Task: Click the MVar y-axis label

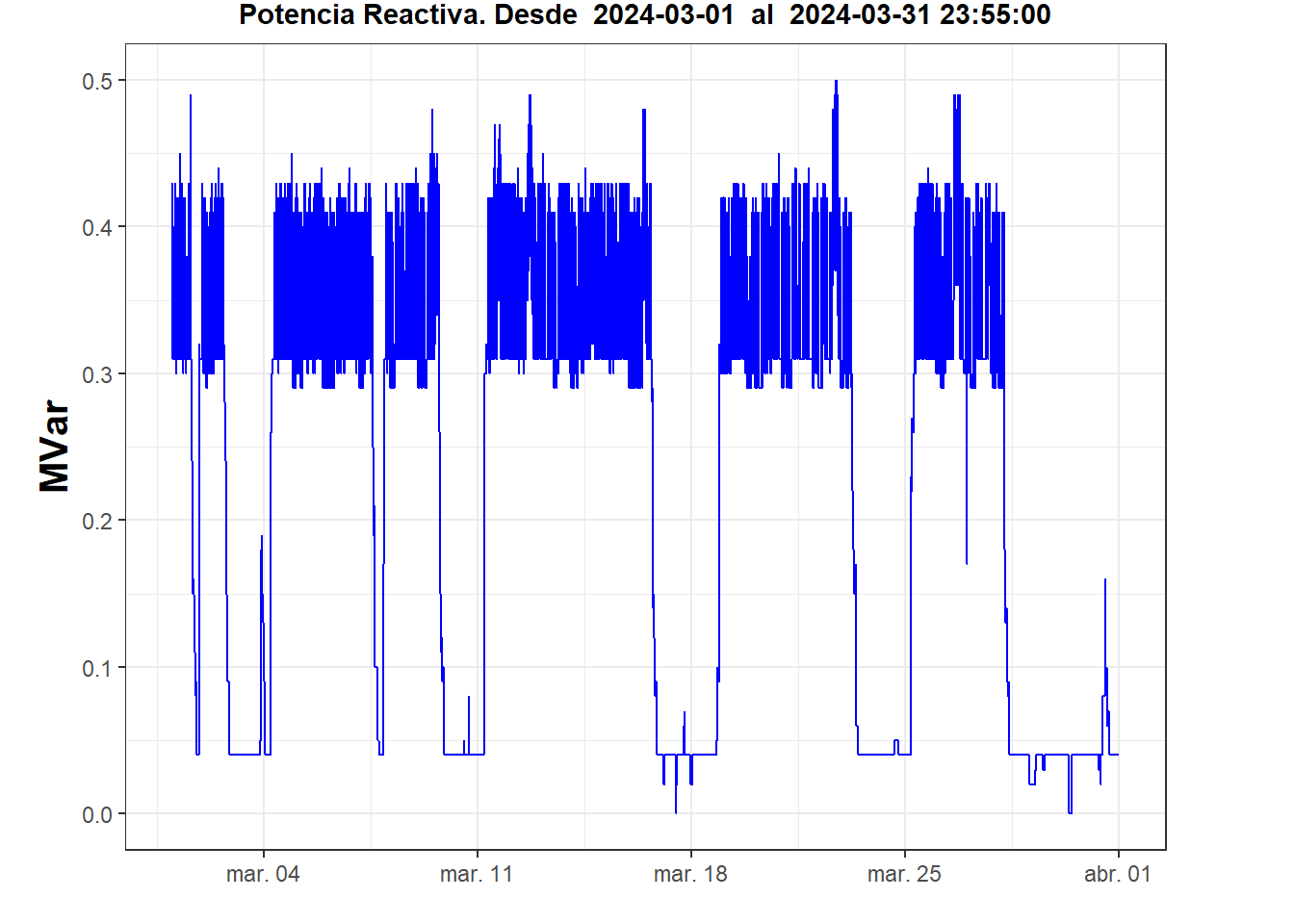Action: (55, 447)
